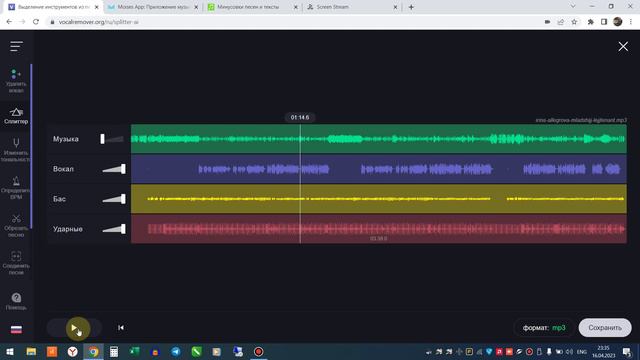Screen dimensions: 640x360
Task: Close the 'Moises App' browser tab
Action: 196,7
